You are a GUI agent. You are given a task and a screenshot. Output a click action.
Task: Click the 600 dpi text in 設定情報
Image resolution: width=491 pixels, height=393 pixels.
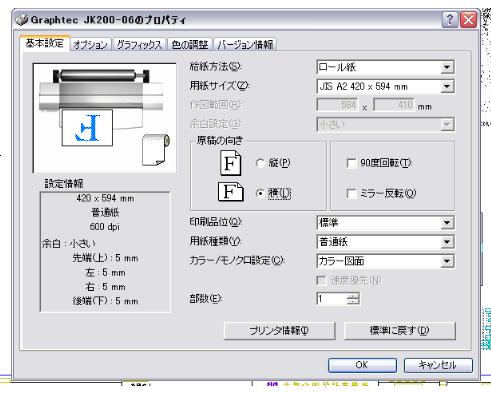click(105, 227)
